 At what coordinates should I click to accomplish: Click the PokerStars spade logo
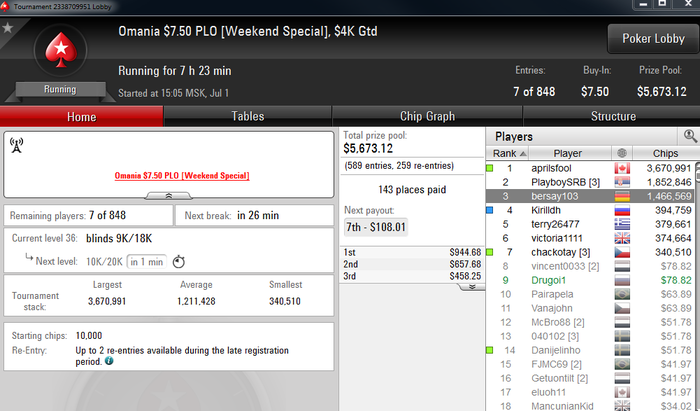click(x=61, y=50)
